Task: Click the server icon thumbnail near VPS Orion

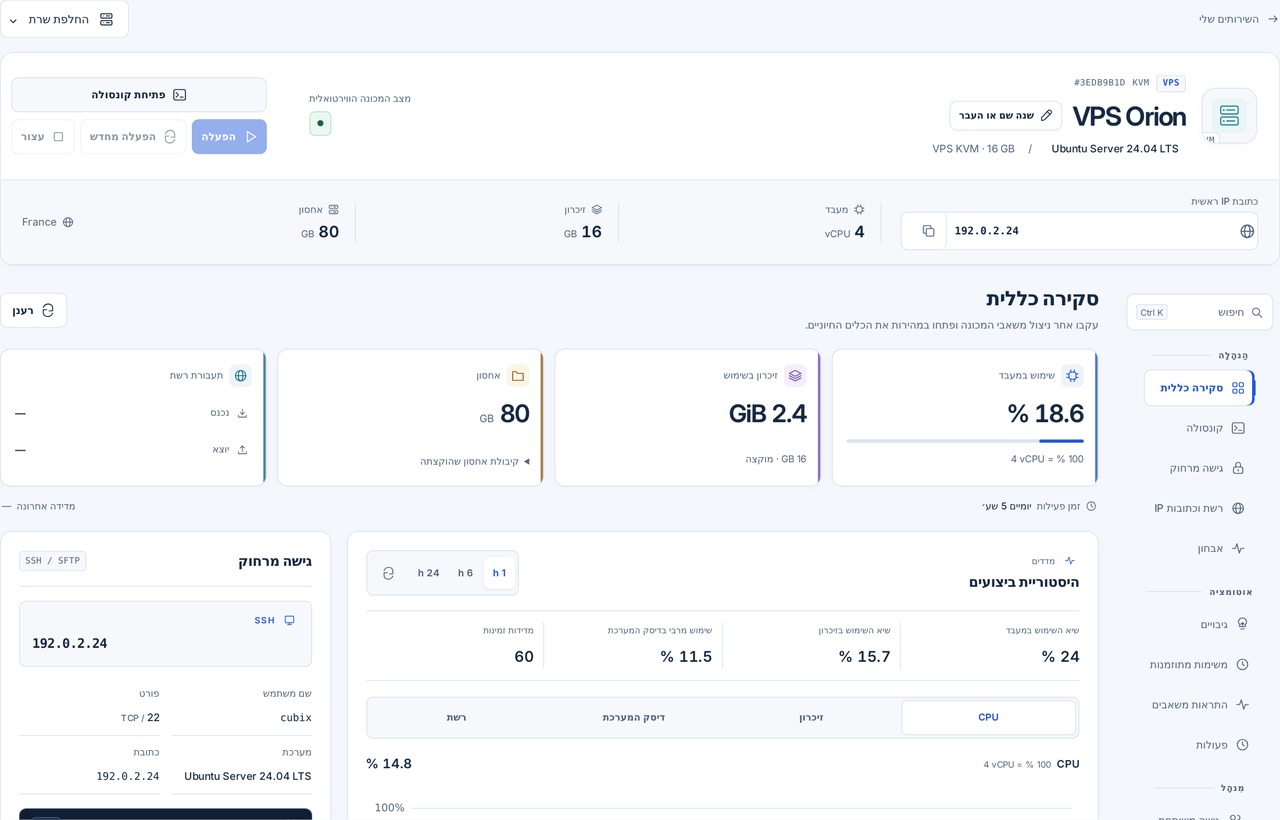Action: click(1229, 116)
